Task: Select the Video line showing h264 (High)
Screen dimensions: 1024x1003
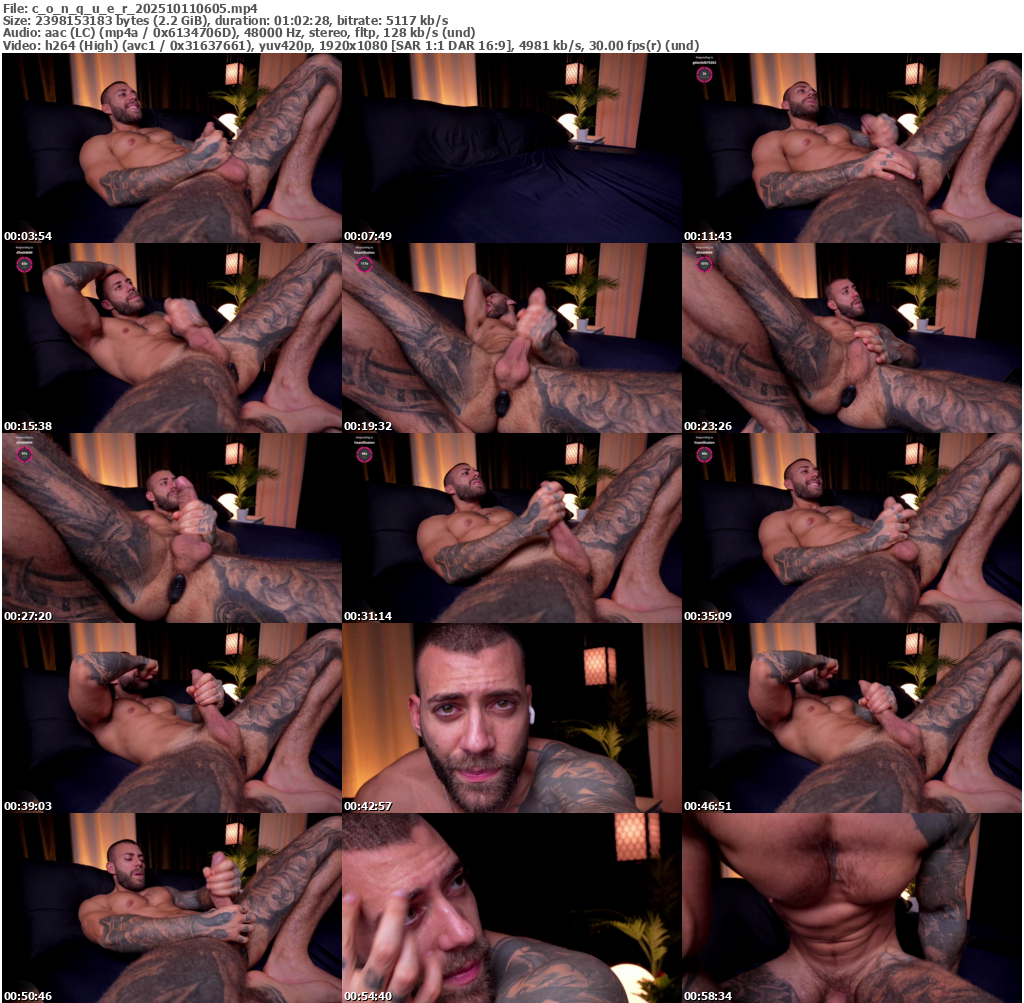Action: tap(351, 45)
